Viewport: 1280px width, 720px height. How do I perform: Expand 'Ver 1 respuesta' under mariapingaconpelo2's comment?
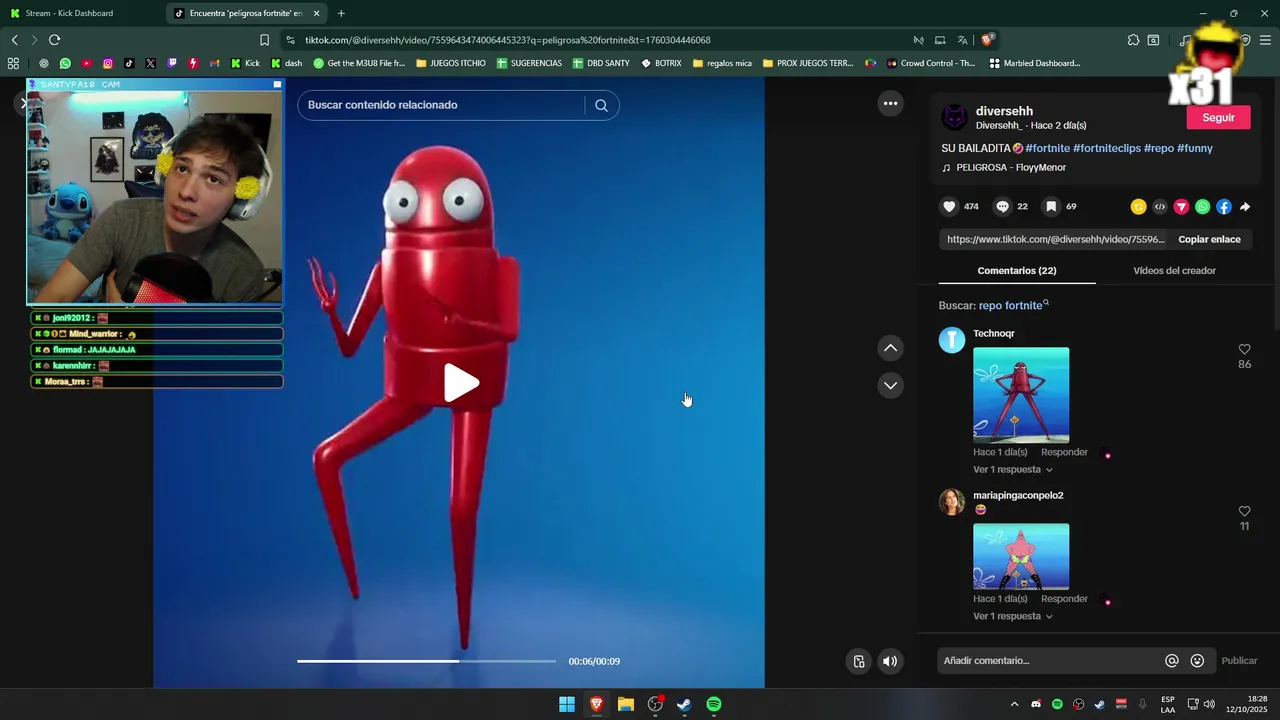(1012, 617)
